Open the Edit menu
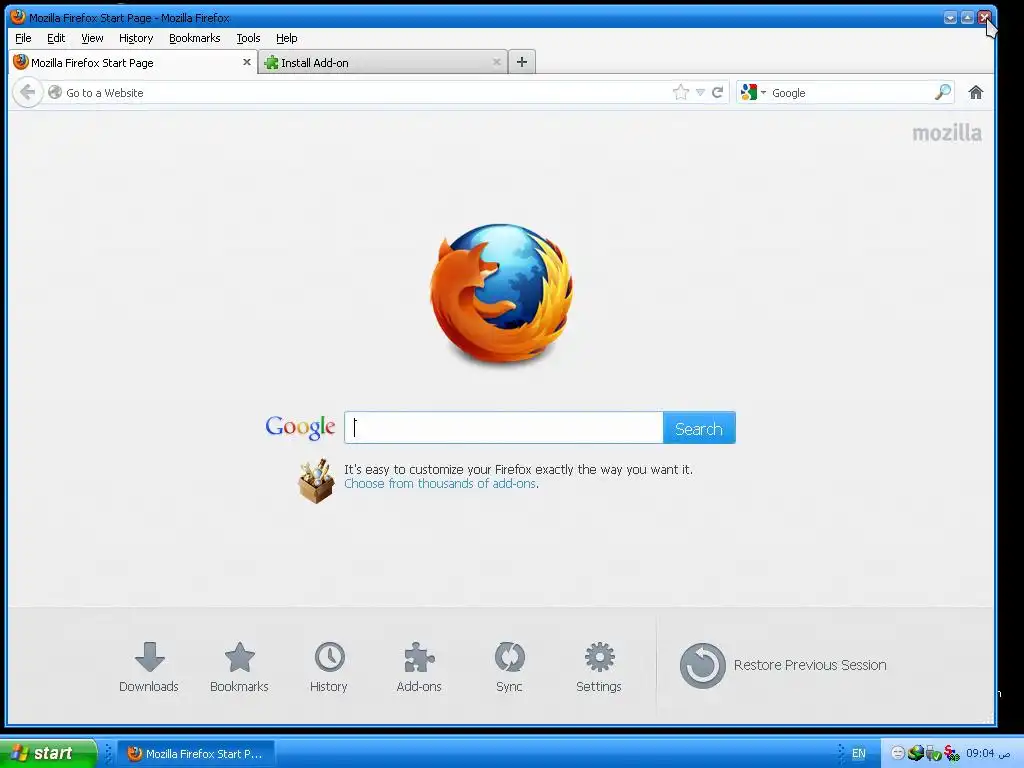This screenshot has width=1024, height=768. (x=56, y=38)
